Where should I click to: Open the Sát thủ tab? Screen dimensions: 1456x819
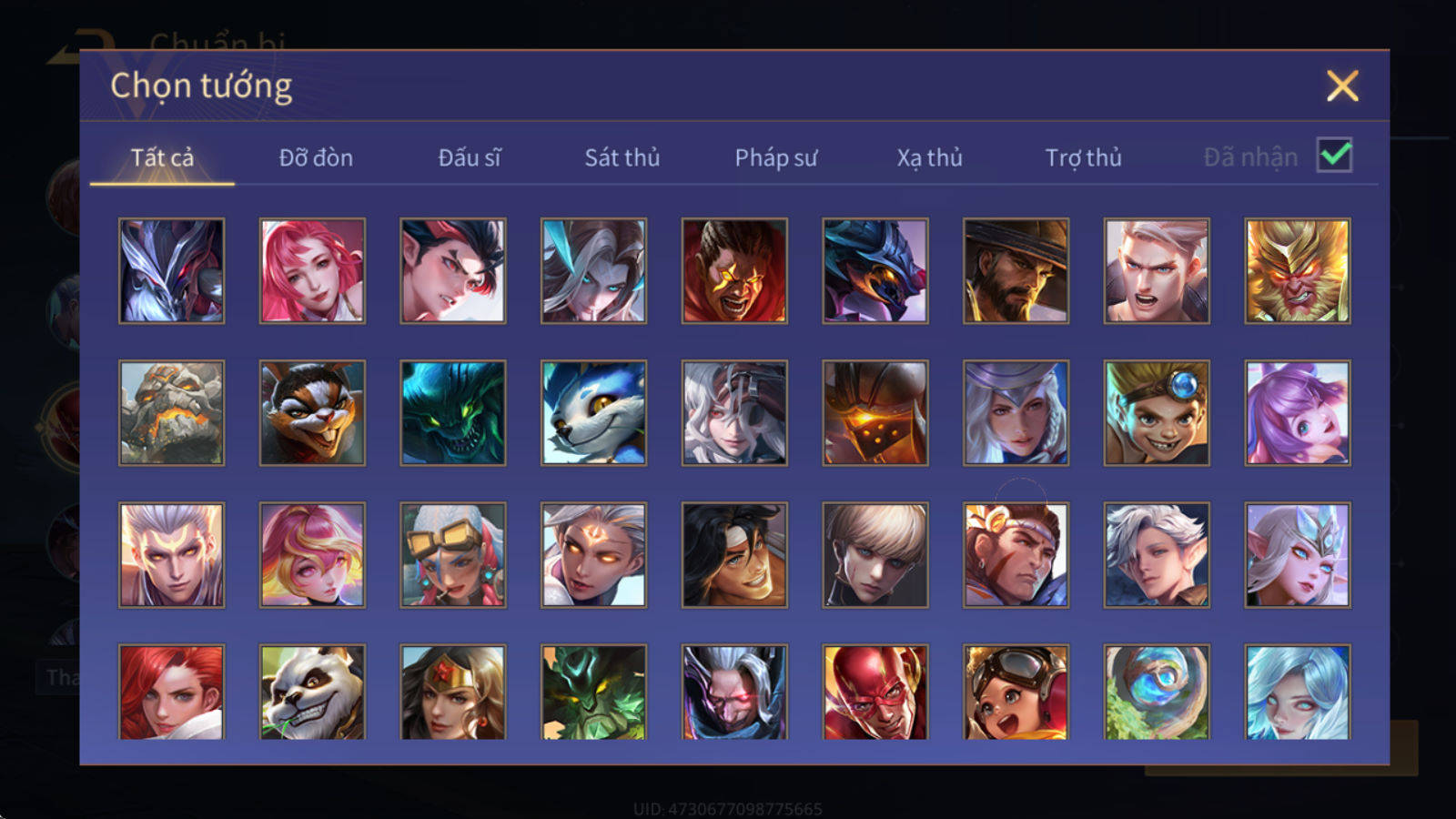coord(622,157)
